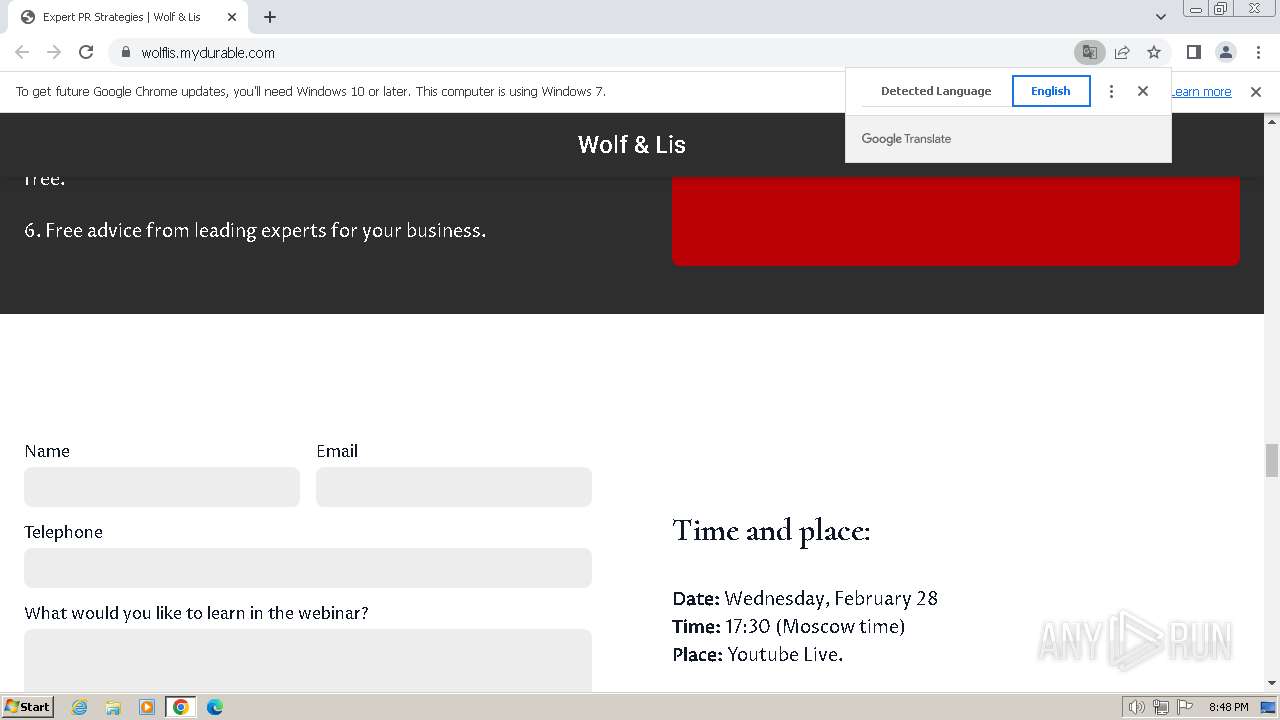This screenshot has width=1280, height=720.
Task: Click the page vertical scrollbar thumb
Action: (x=1272, y=461)
